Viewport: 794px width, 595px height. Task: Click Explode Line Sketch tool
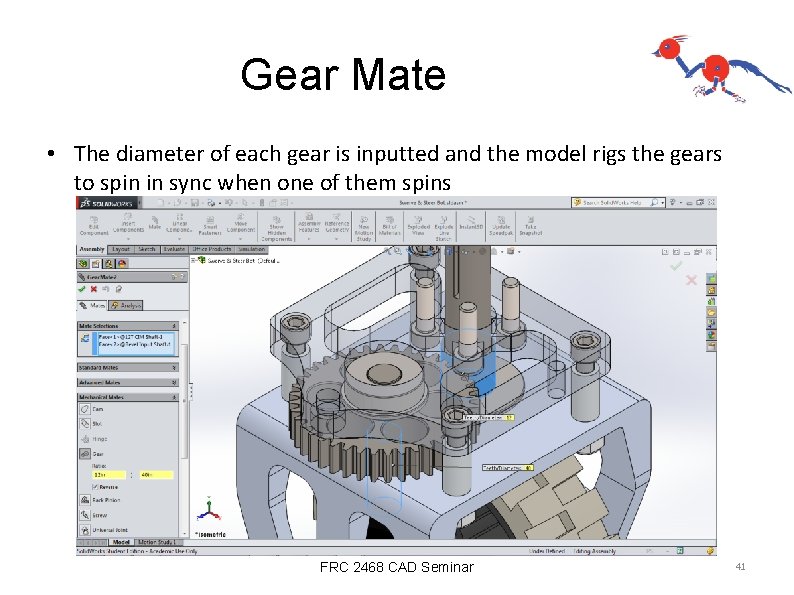[443, 228]
